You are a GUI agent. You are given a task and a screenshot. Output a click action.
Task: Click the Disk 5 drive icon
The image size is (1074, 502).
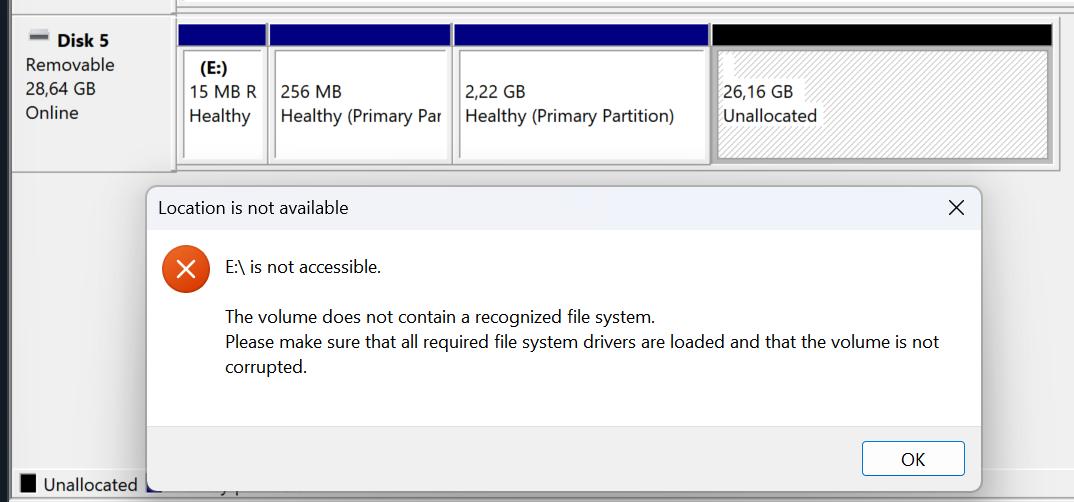click(38, 38)
